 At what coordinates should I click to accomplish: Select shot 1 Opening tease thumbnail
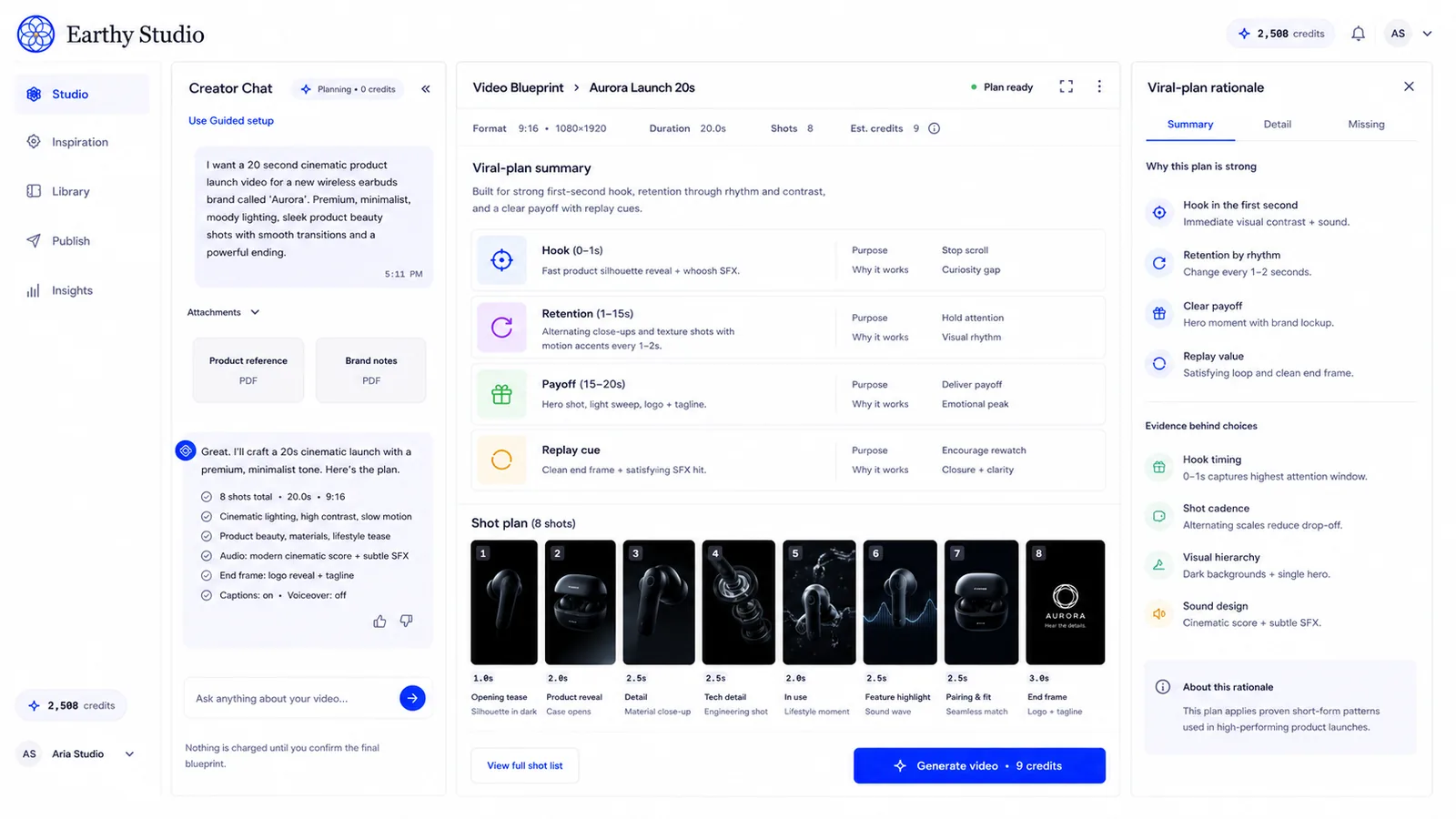(504, 602)
